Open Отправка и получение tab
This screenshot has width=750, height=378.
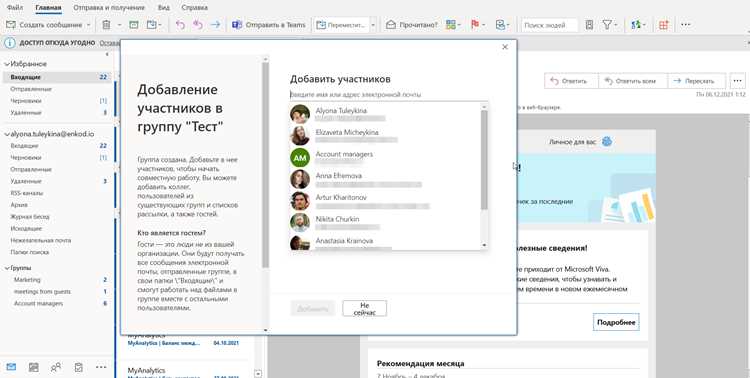(x=109, y=8)
